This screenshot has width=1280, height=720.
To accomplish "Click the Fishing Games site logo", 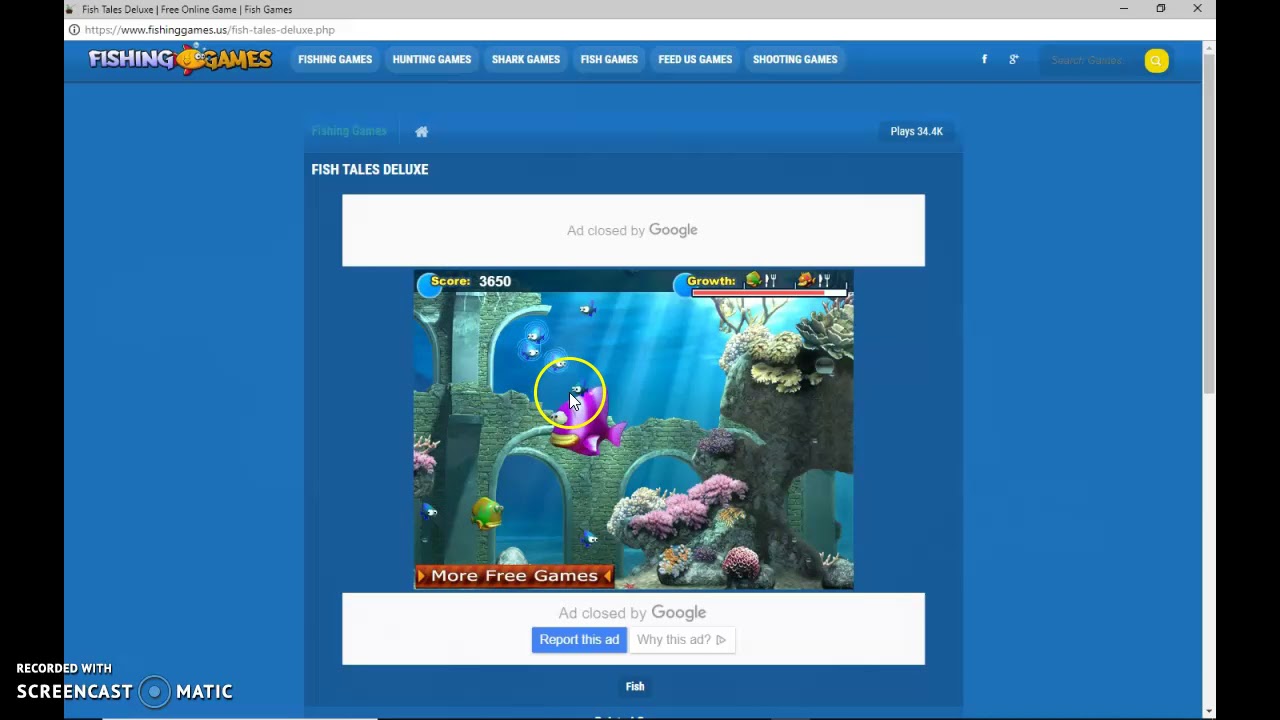I will (x=180, y=59).
